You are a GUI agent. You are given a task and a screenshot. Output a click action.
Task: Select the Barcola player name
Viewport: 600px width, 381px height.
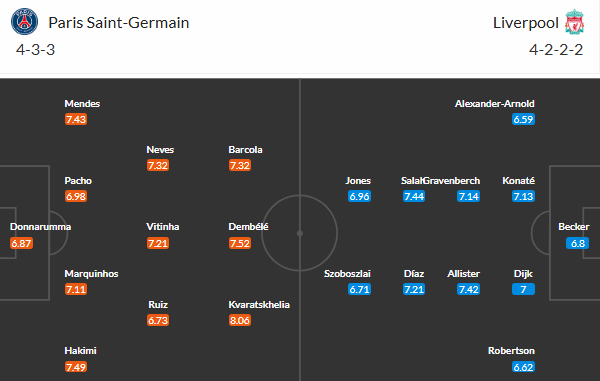[245, 150]
